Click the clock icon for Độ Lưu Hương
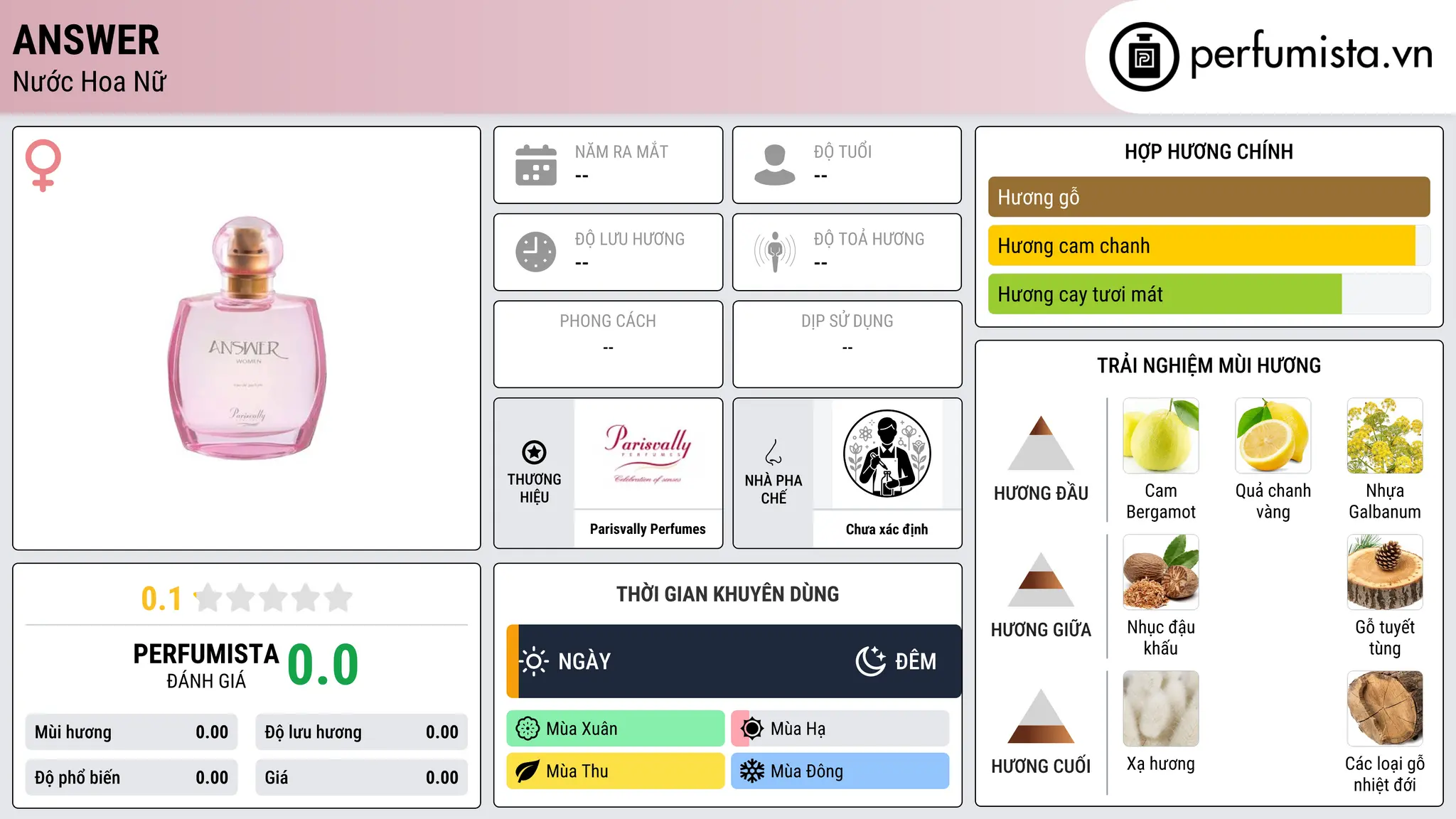Viewport: 1456px width, 819px height. (536, 252)
